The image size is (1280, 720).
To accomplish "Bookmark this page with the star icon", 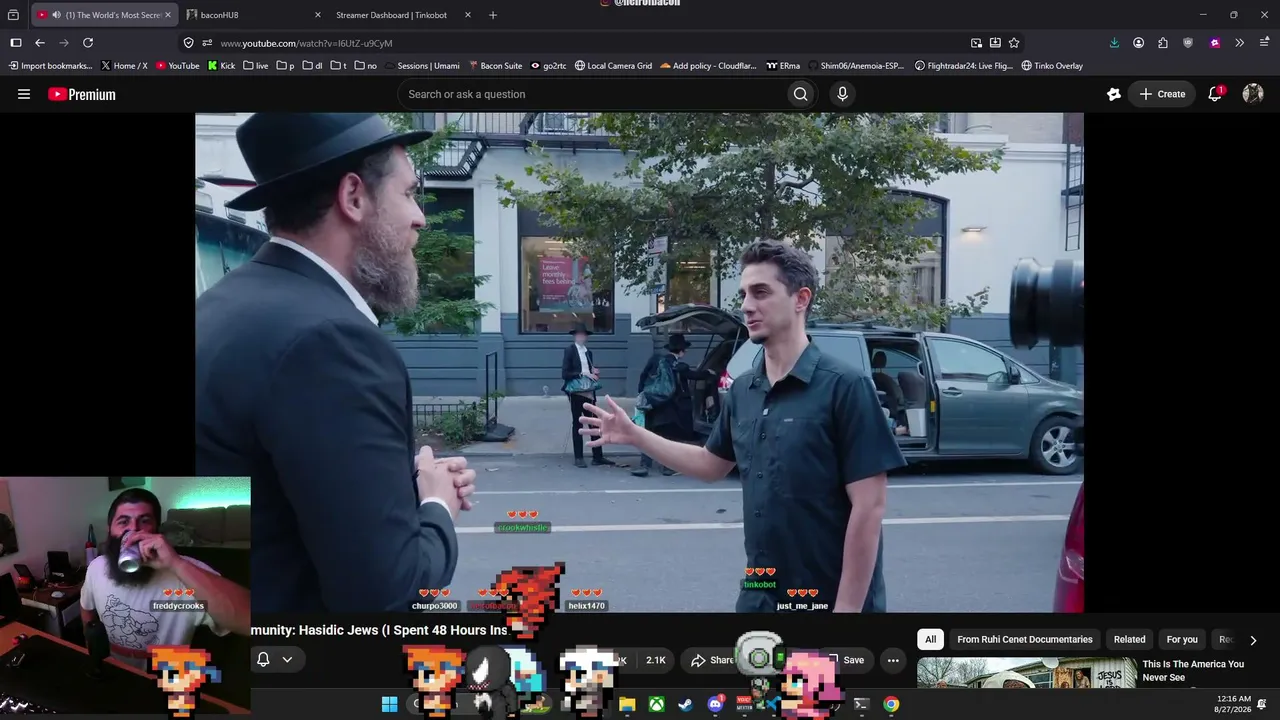I will [x=1014, y=43].
